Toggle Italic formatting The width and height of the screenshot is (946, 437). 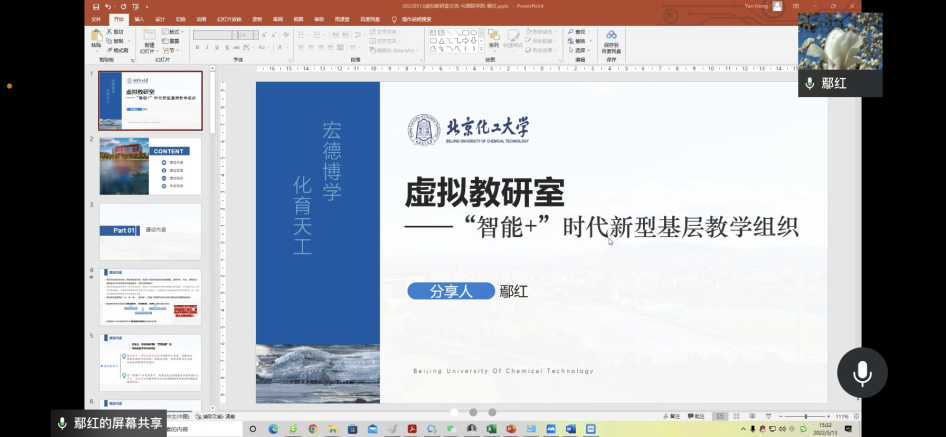tap(207, 47)
